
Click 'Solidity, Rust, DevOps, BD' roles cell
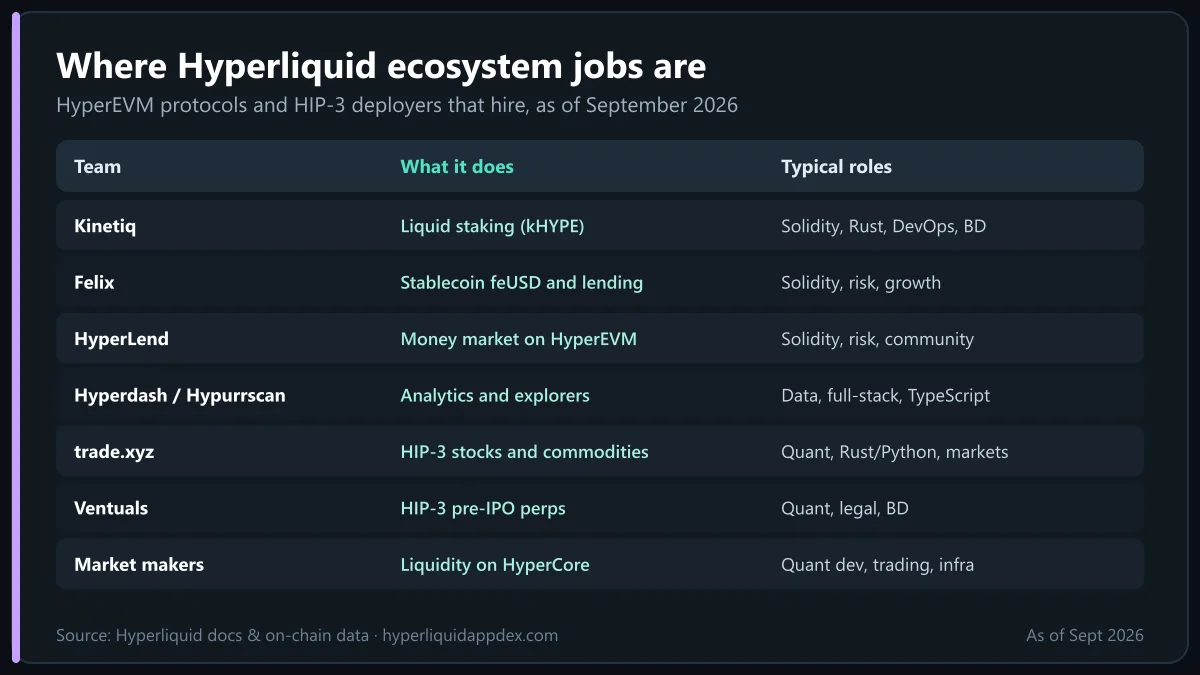pyautogui.click(x=883, y=226)
